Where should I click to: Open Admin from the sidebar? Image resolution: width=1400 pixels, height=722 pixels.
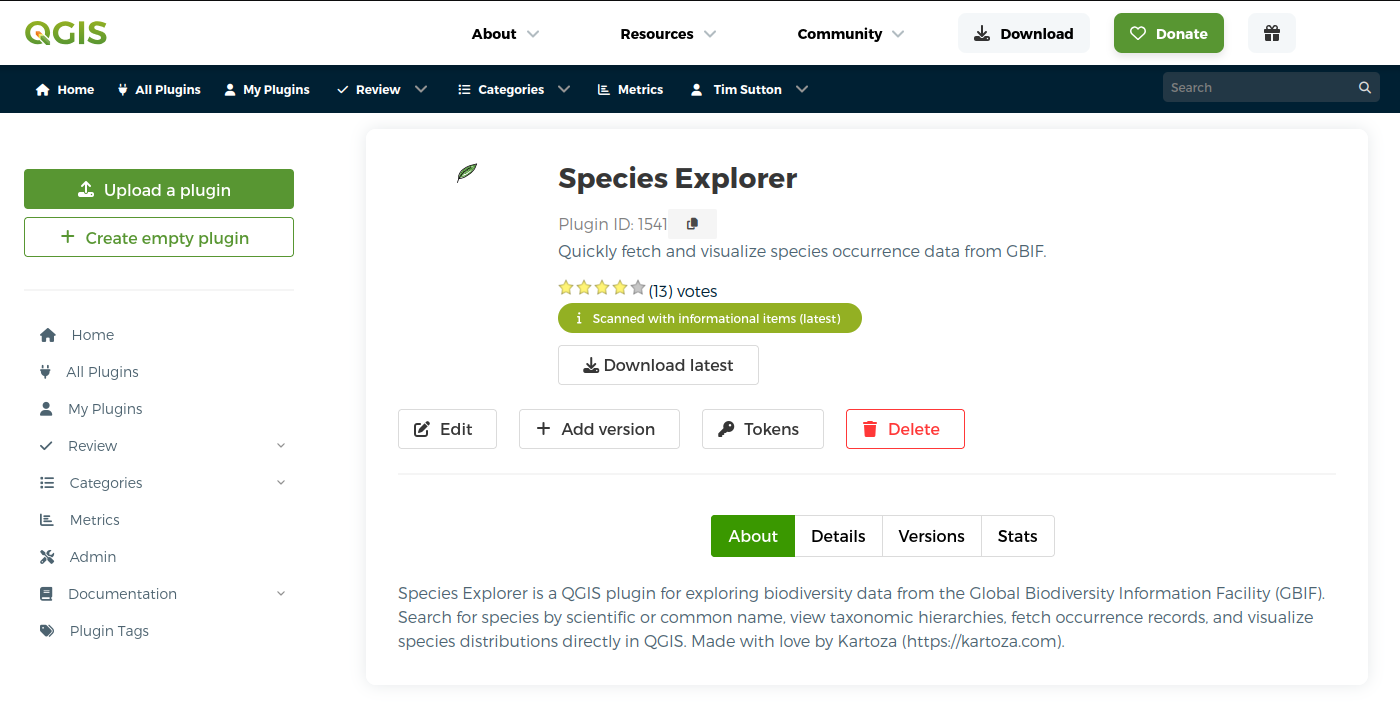(x=92, y=557)
